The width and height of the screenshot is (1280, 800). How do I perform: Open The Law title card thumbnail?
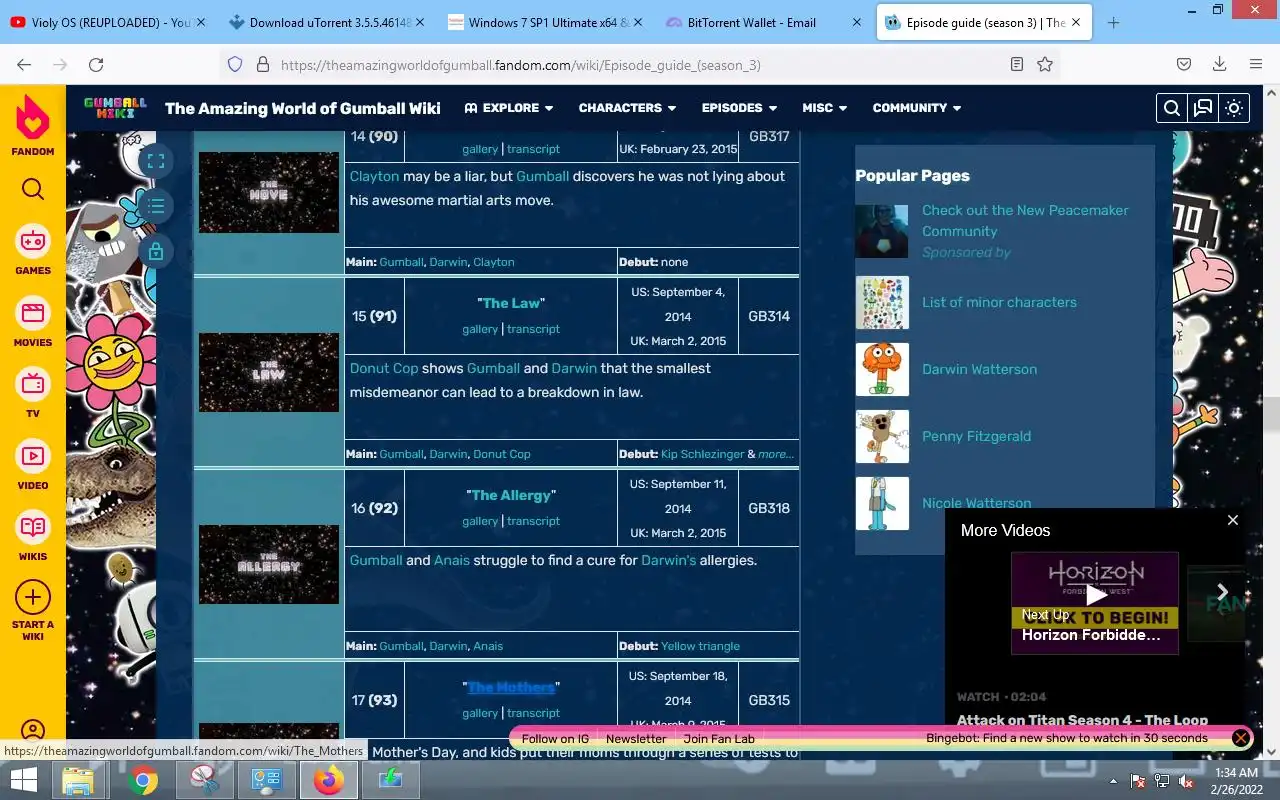[x=269, y=372]
